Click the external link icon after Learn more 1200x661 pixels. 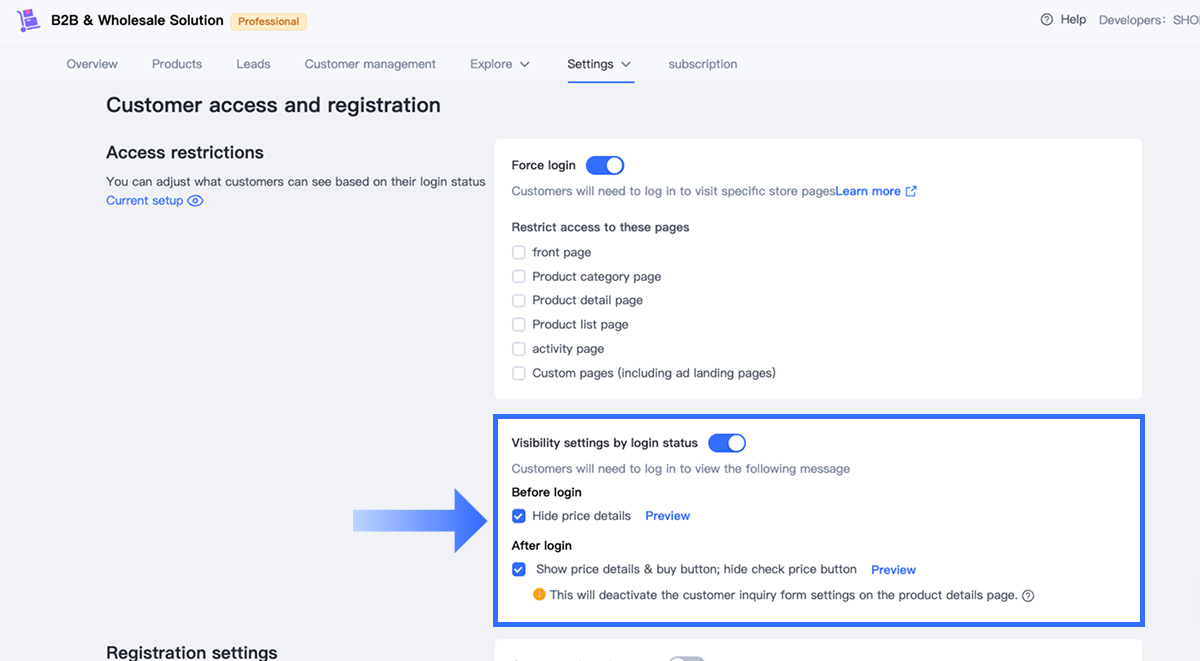coord(911,192)
